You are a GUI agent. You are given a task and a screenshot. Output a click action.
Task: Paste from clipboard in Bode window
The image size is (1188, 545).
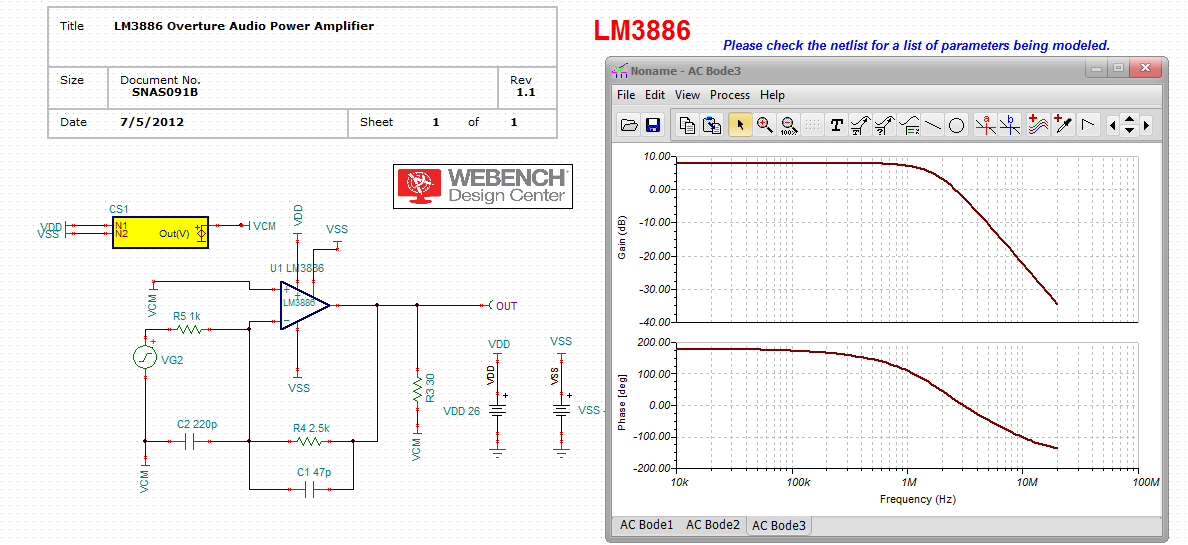click(711, 125)
